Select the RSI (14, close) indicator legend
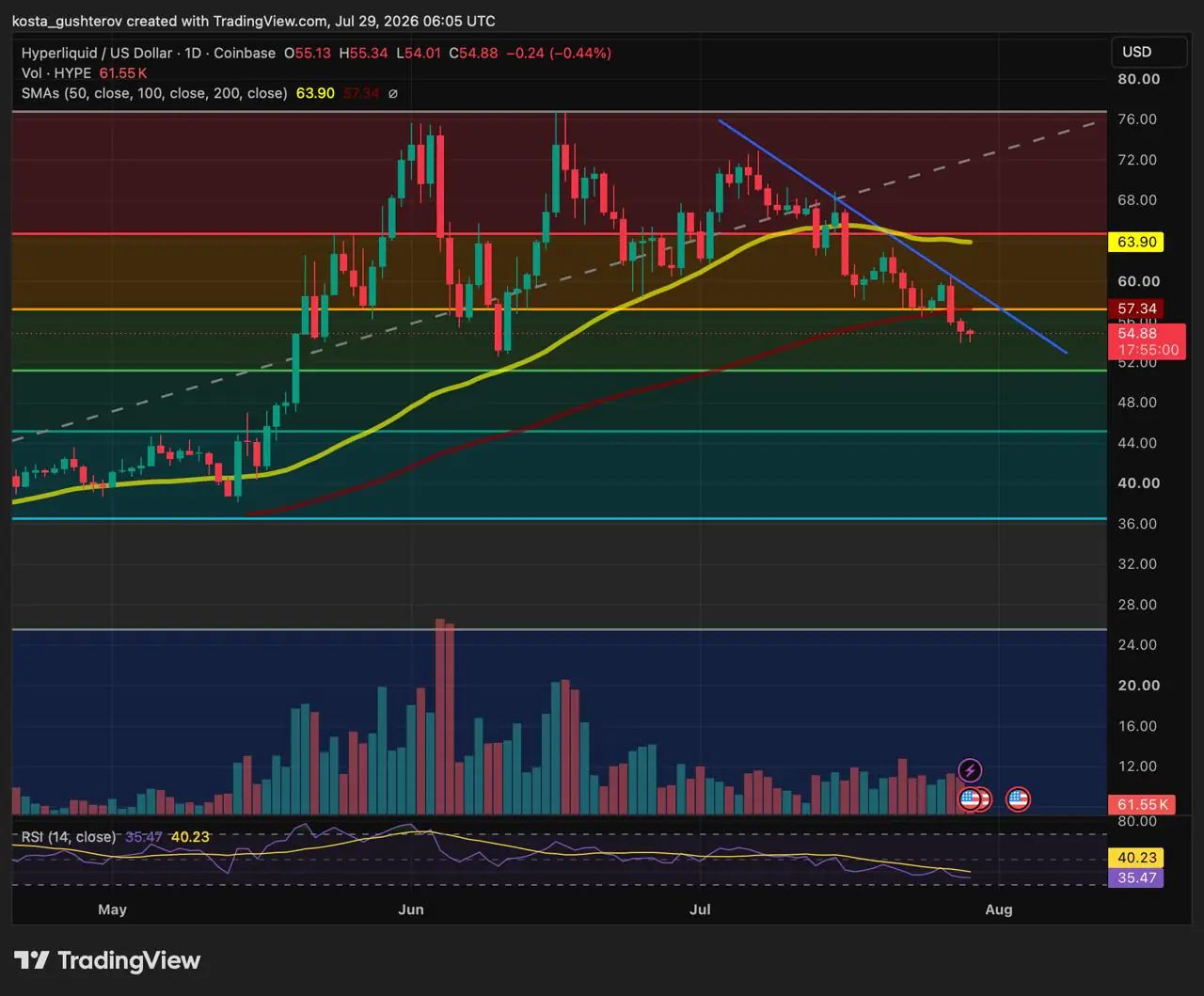Image resolution: width=1204 pixels, height=996 pixels. click(x=69, y=837)
